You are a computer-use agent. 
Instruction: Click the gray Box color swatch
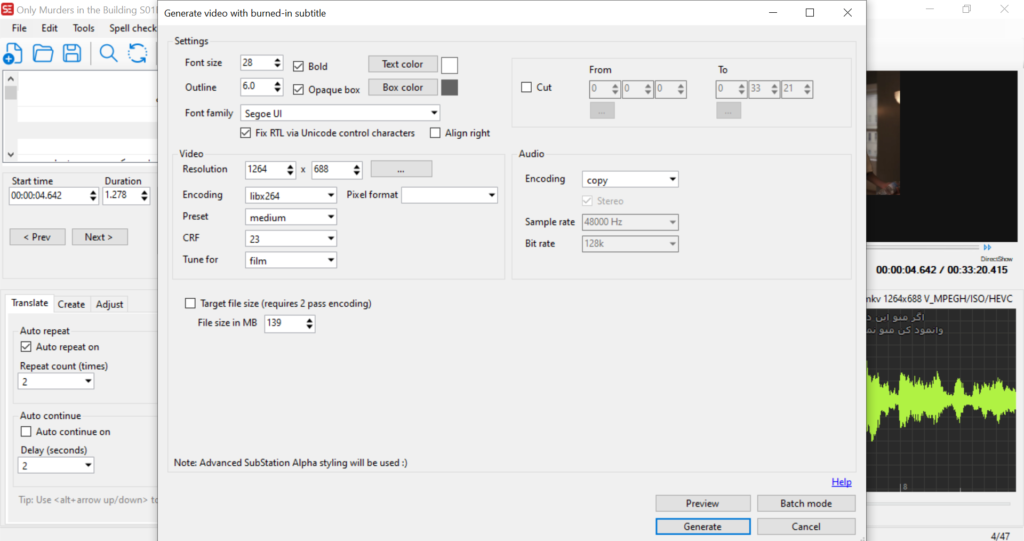(x=450, y=88)
